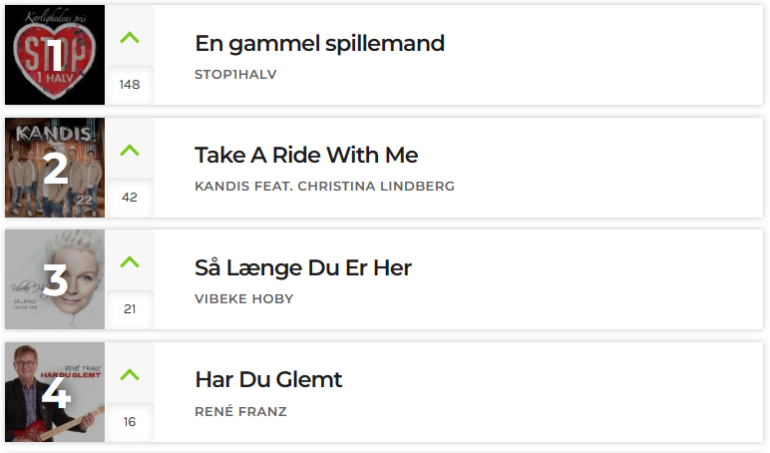Viewport: 770px width, 453px height.
Task: Select Vibeke Hoby album cover image
Action: click(x=55, y=280)
